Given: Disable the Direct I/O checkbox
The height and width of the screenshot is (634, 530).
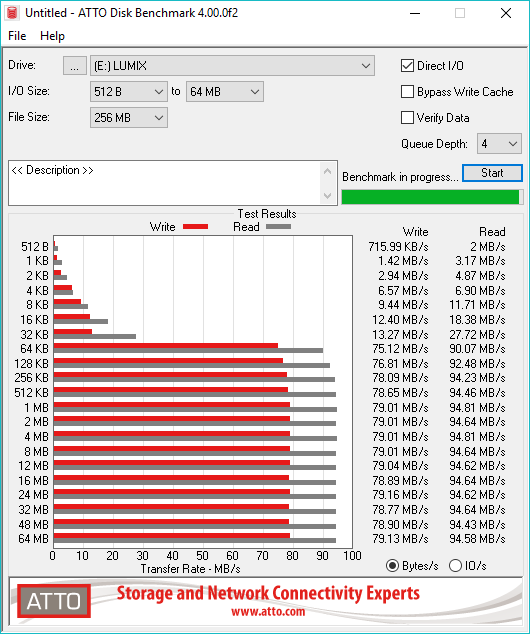Looking at the screenshot, I should tap(407, 66).
